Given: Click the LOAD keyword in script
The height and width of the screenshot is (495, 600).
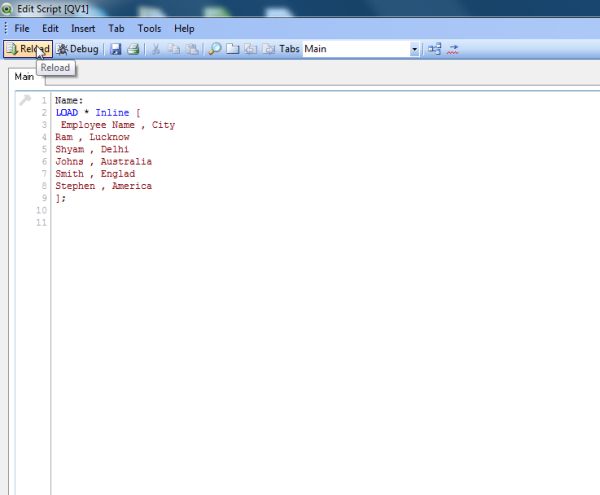Looking at the screenshot, I should [67, 113].
